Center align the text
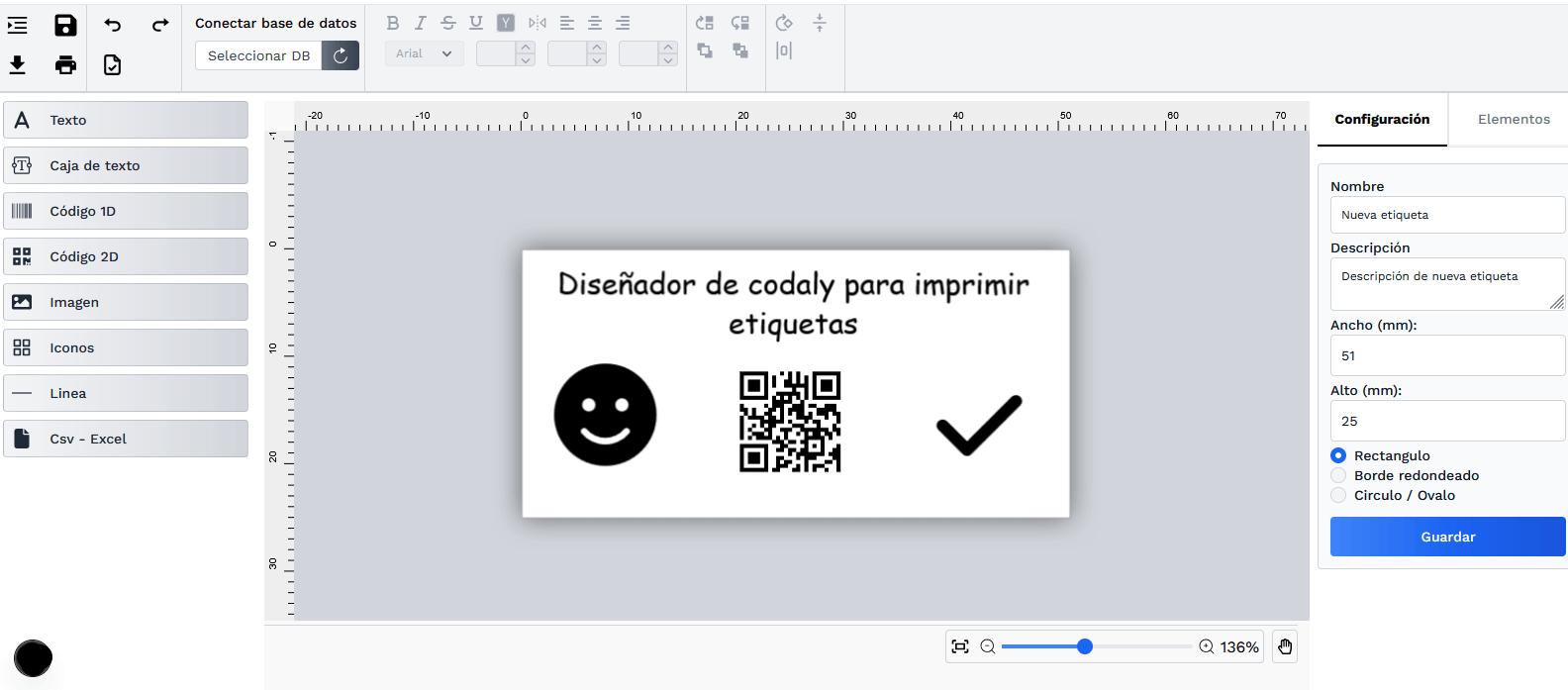Screen dimensions: 1568x690 pyautogui.click(x=595, y=23)
